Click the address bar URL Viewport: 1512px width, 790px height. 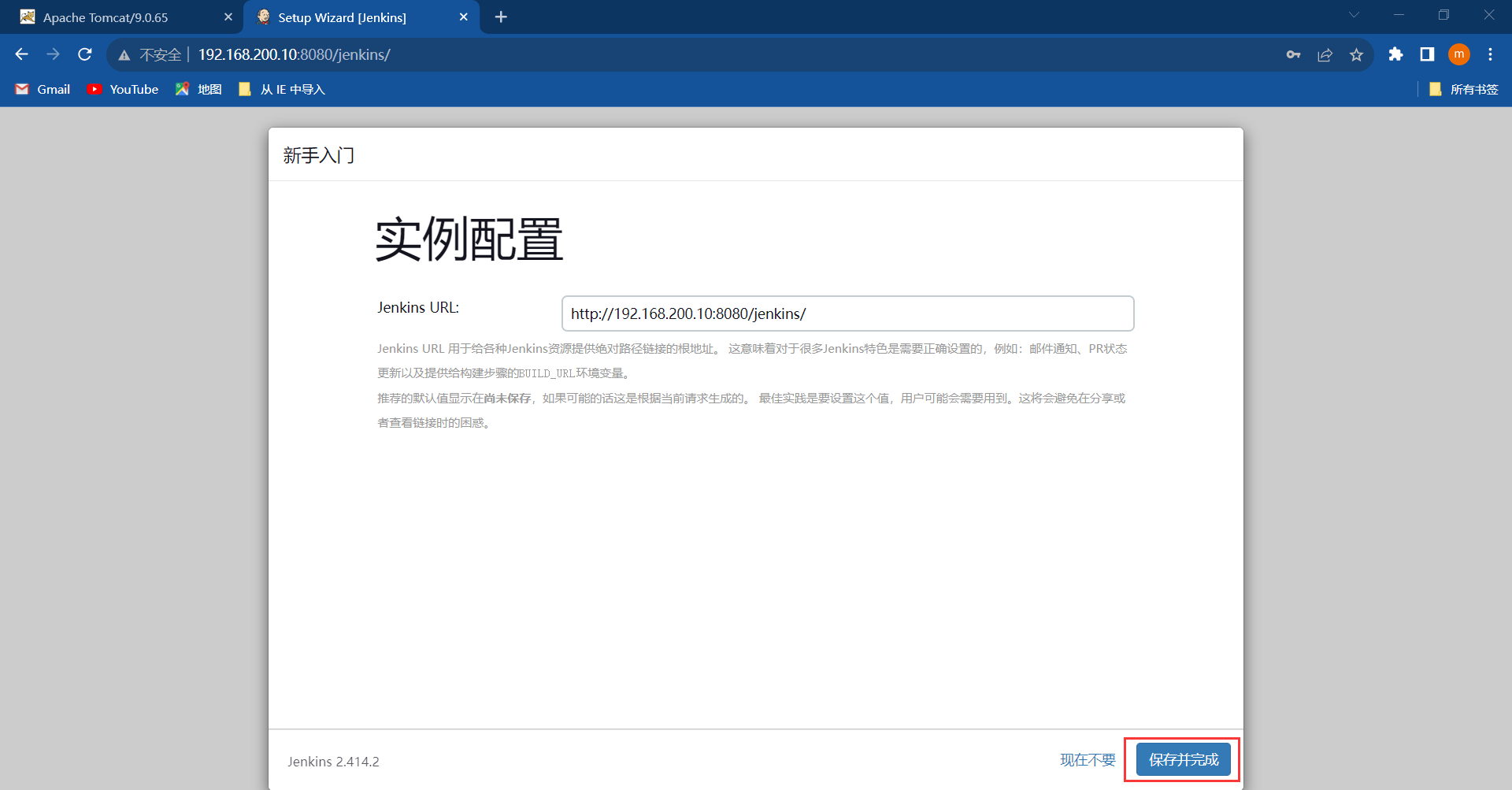coord(294,54)
